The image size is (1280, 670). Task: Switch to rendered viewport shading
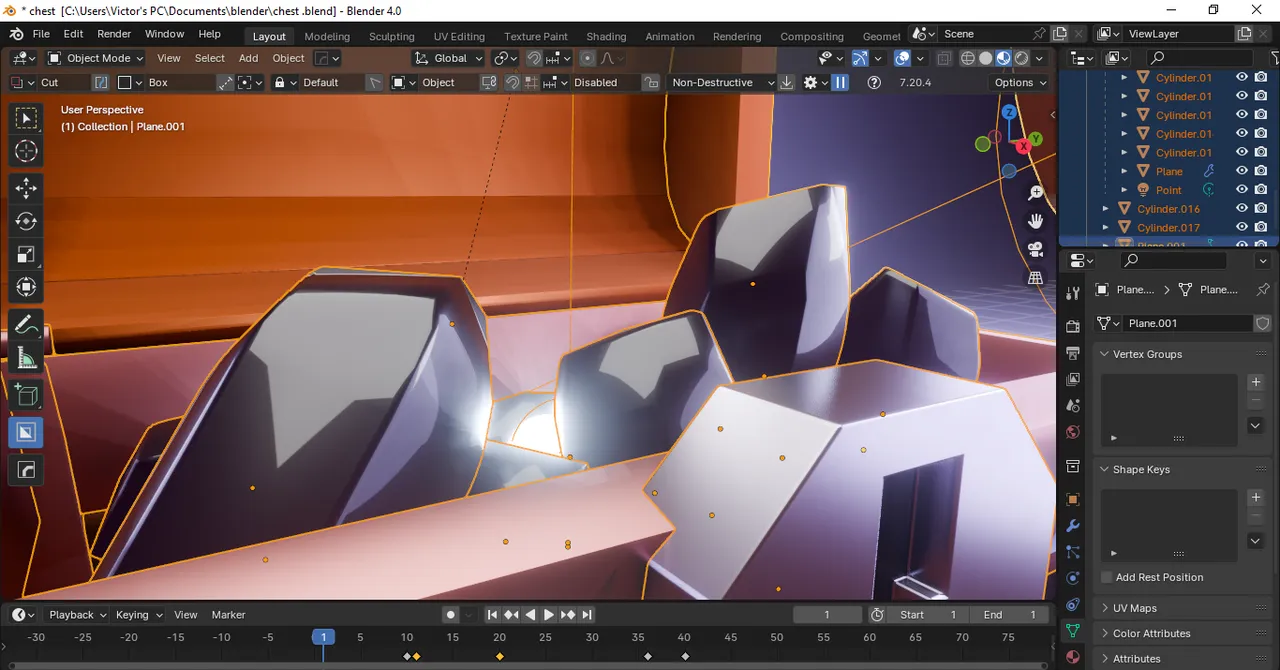[x=1021, y=58]
